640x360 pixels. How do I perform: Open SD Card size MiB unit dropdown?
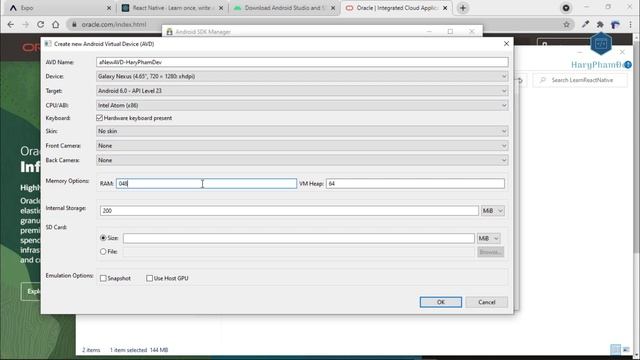[489, 238]
